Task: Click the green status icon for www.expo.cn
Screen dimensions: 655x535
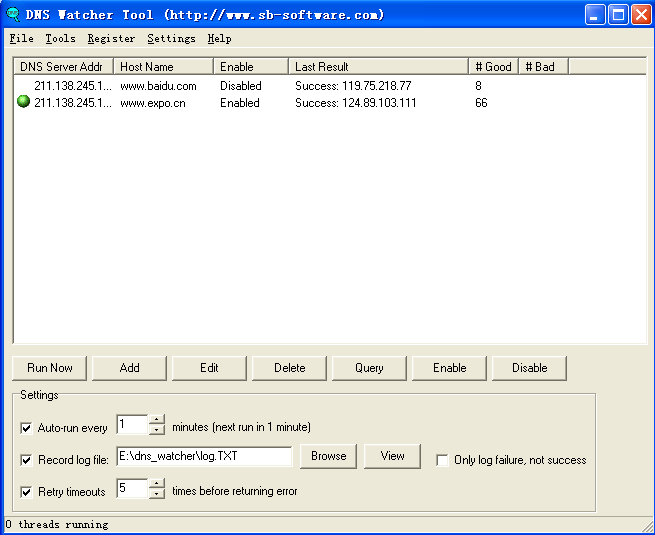Action: coord(24,102)
